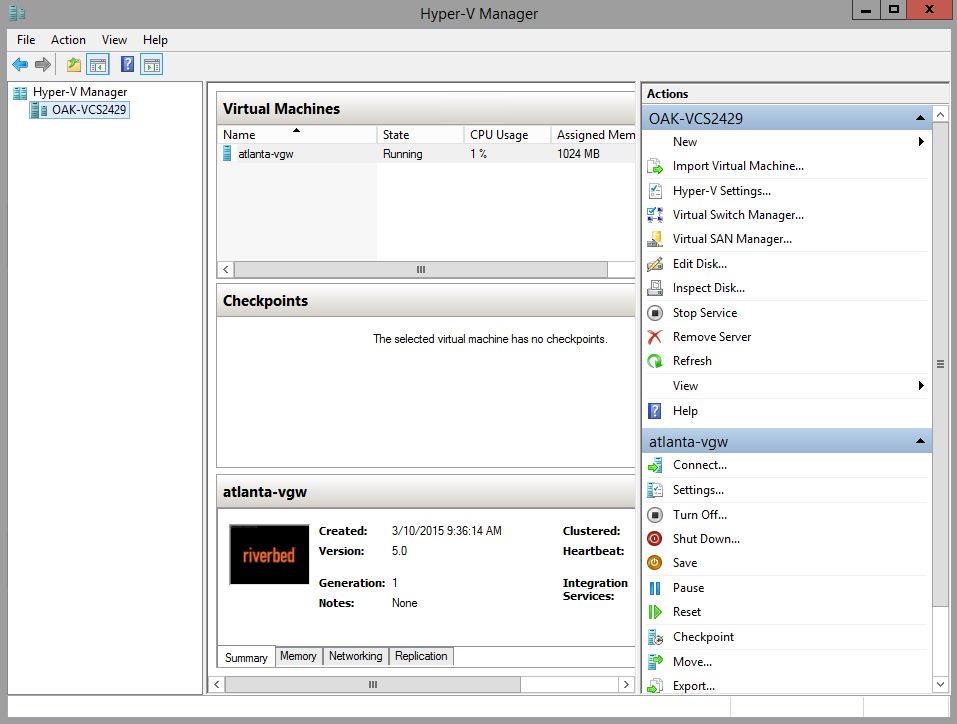Screen dimensions: 957x724
Task: Open the File menu
Action: tap(26, 40)
